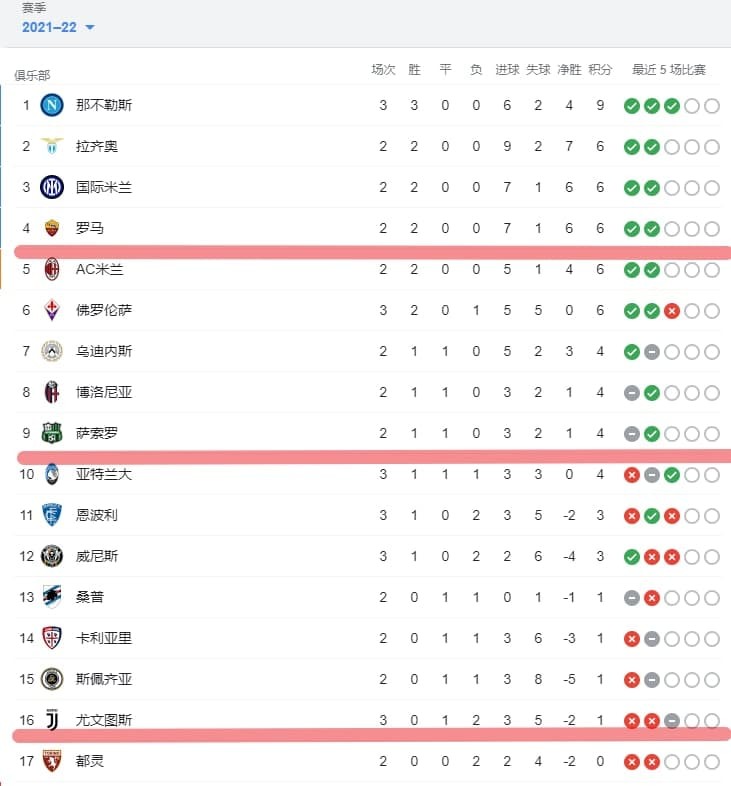
Task: Click the Torino club badge
Action: pyautogui.click(x=51, y=761)
